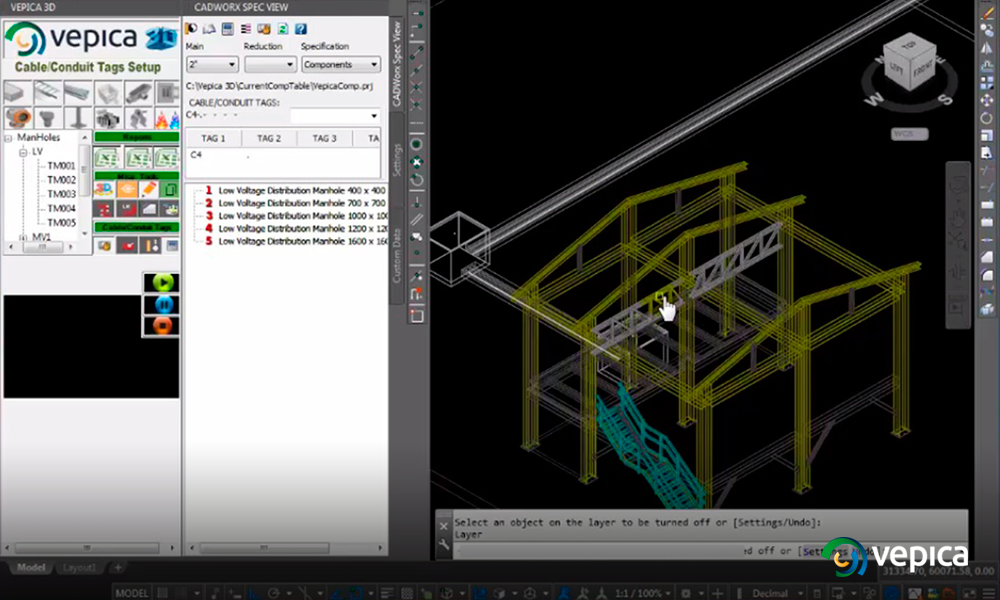Open command line wrench customize icon
Viewport: 1000px width, 600px height.
point(444,544)
